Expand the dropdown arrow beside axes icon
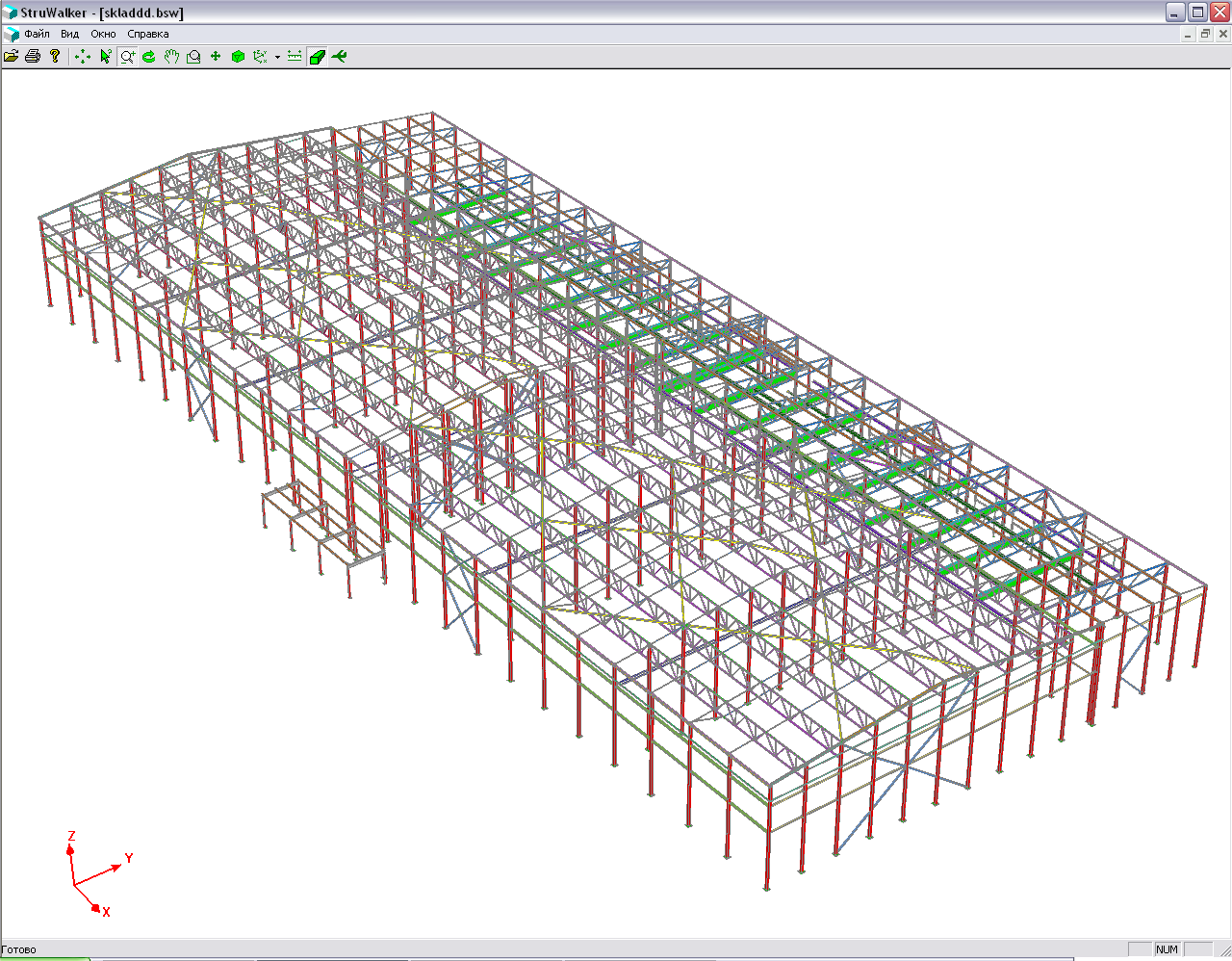Image resolution: width=1232 pixels, height=961 pixels. tap(277, 57)
